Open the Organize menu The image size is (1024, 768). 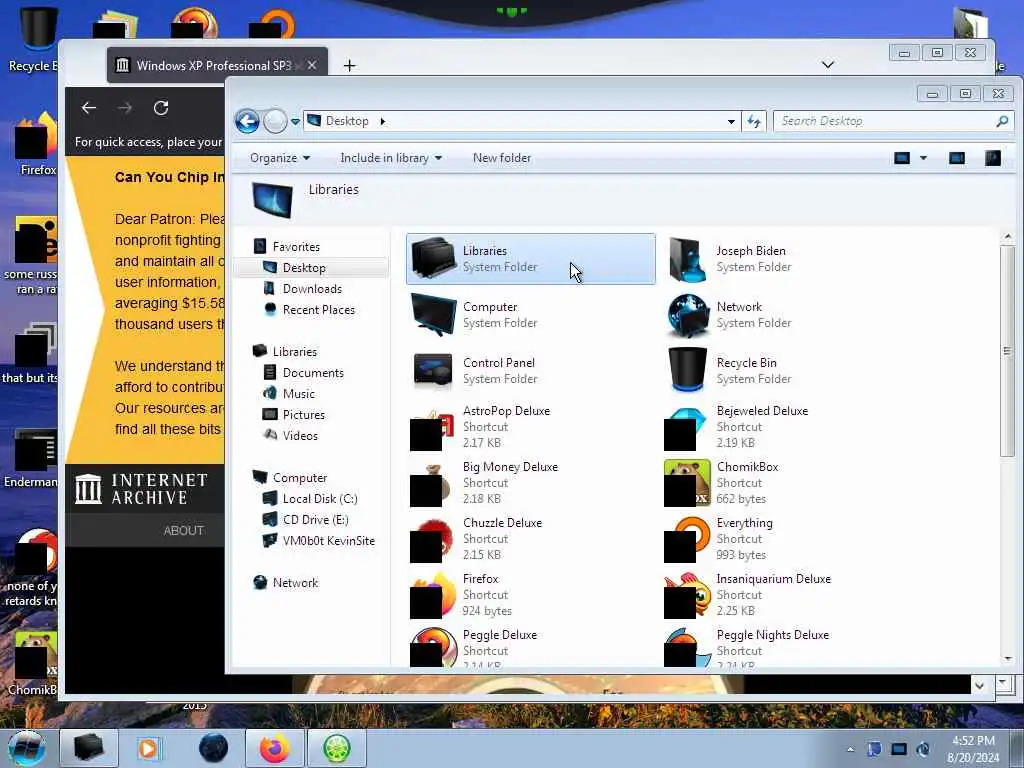click(280, 158)
